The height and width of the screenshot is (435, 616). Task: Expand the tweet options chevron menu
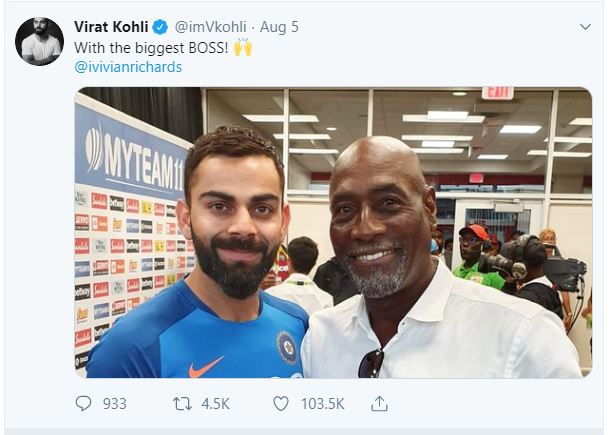coord(584,27)
